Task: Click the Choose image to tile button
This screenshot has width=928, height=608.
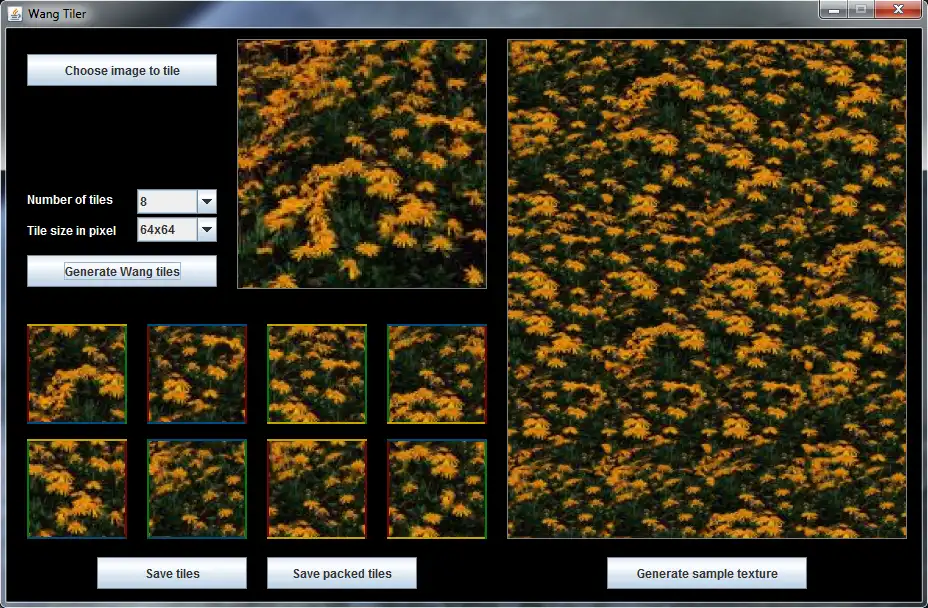Action: click(x=122, y=70)
